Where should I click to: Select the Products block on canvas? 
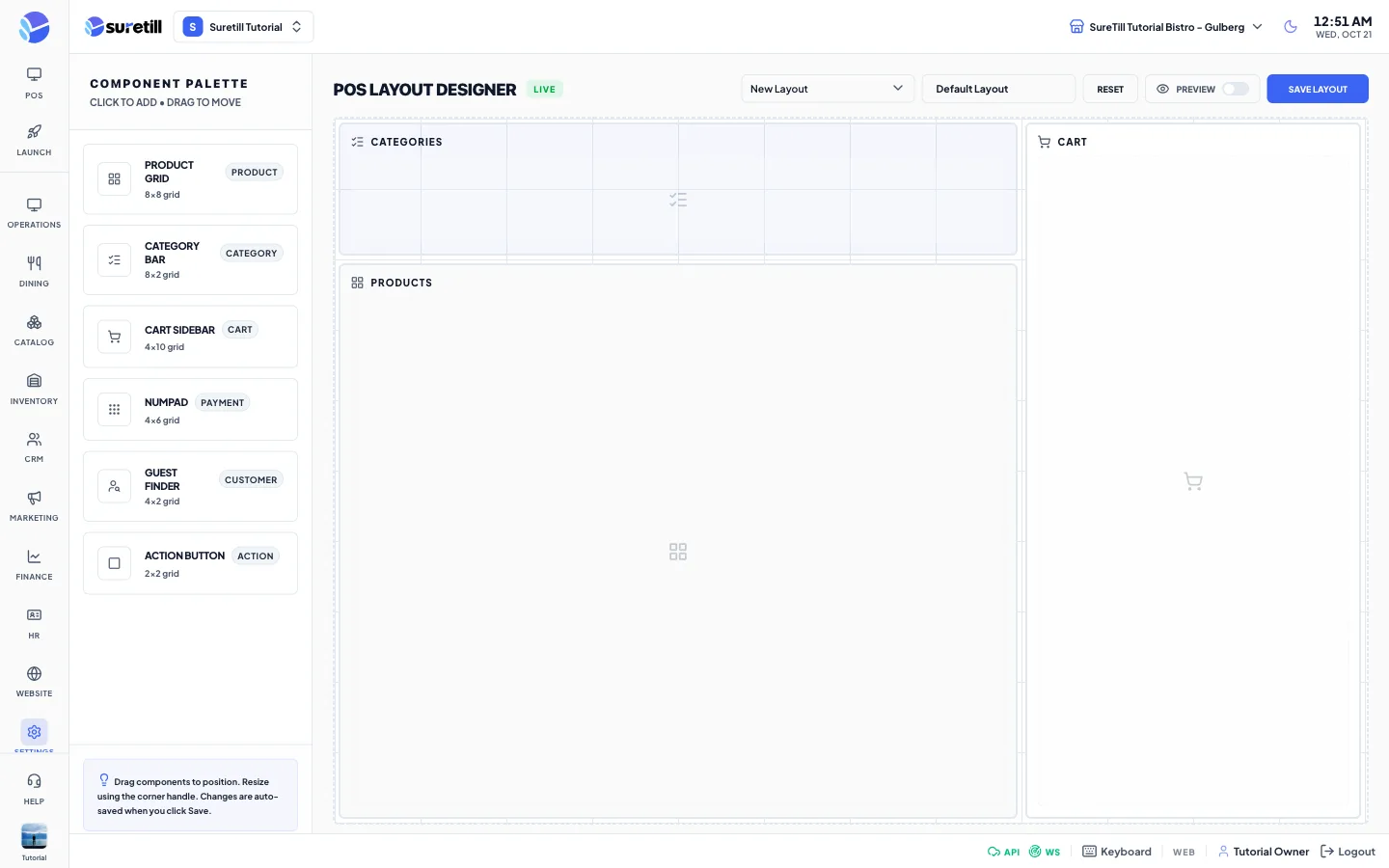678,541
